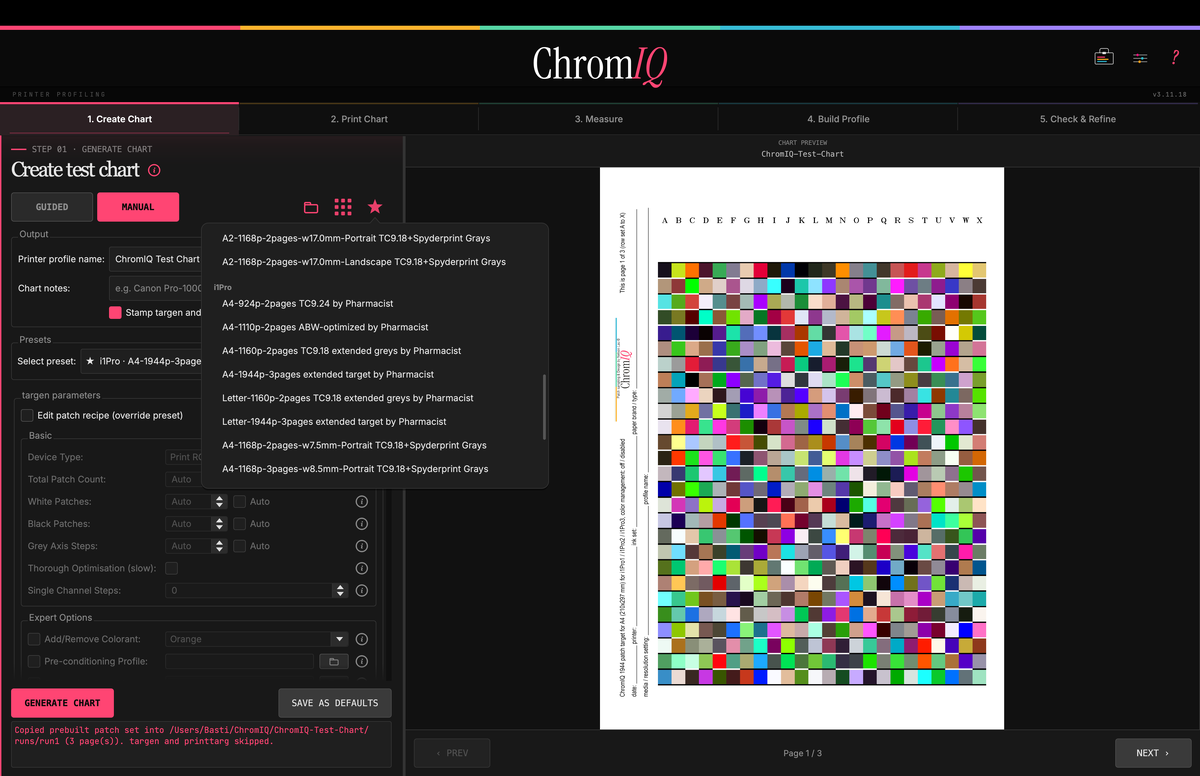
Task: Show info for White Patches
Action: click(x=362, y=502)
